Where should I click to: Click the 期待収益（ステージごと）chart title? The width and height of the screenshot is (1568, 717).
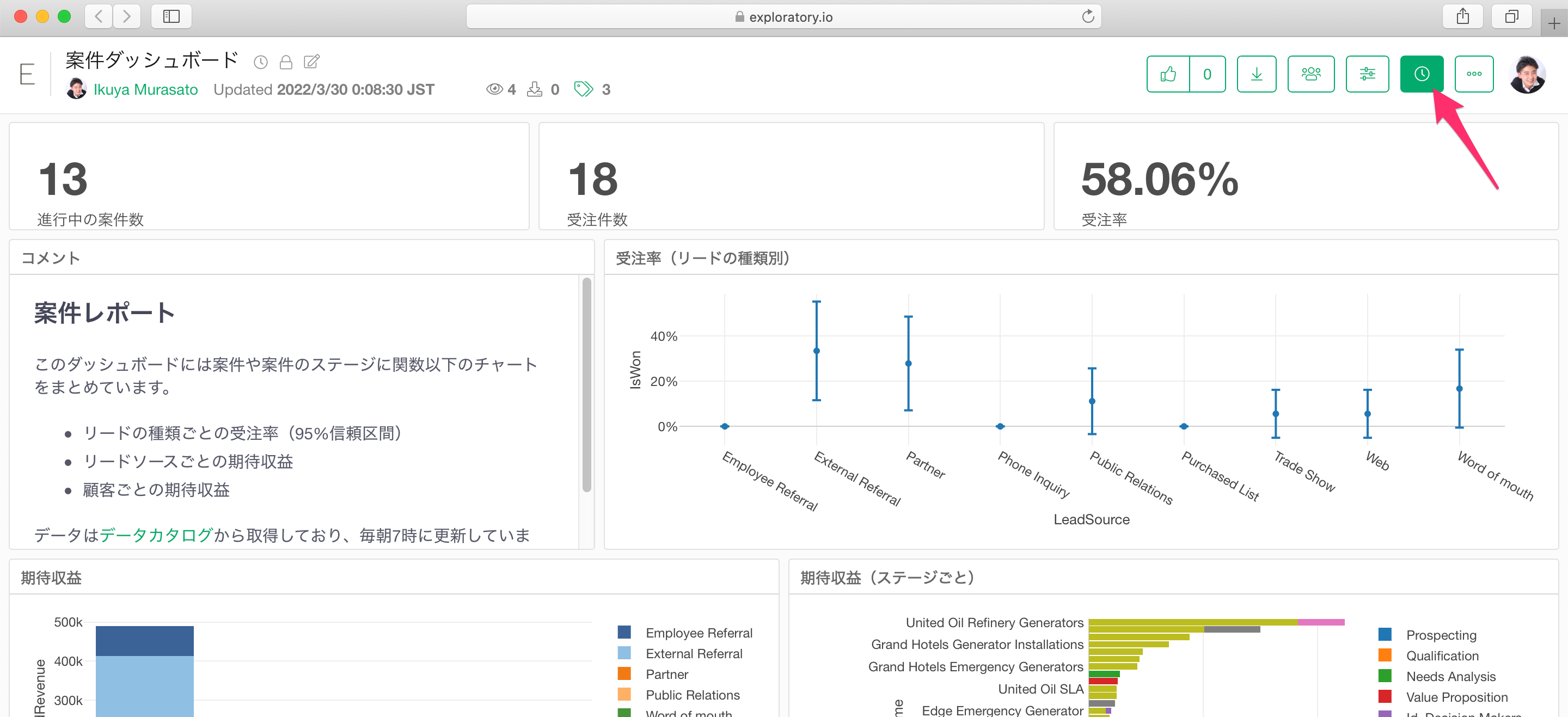(x=887, y=578)
